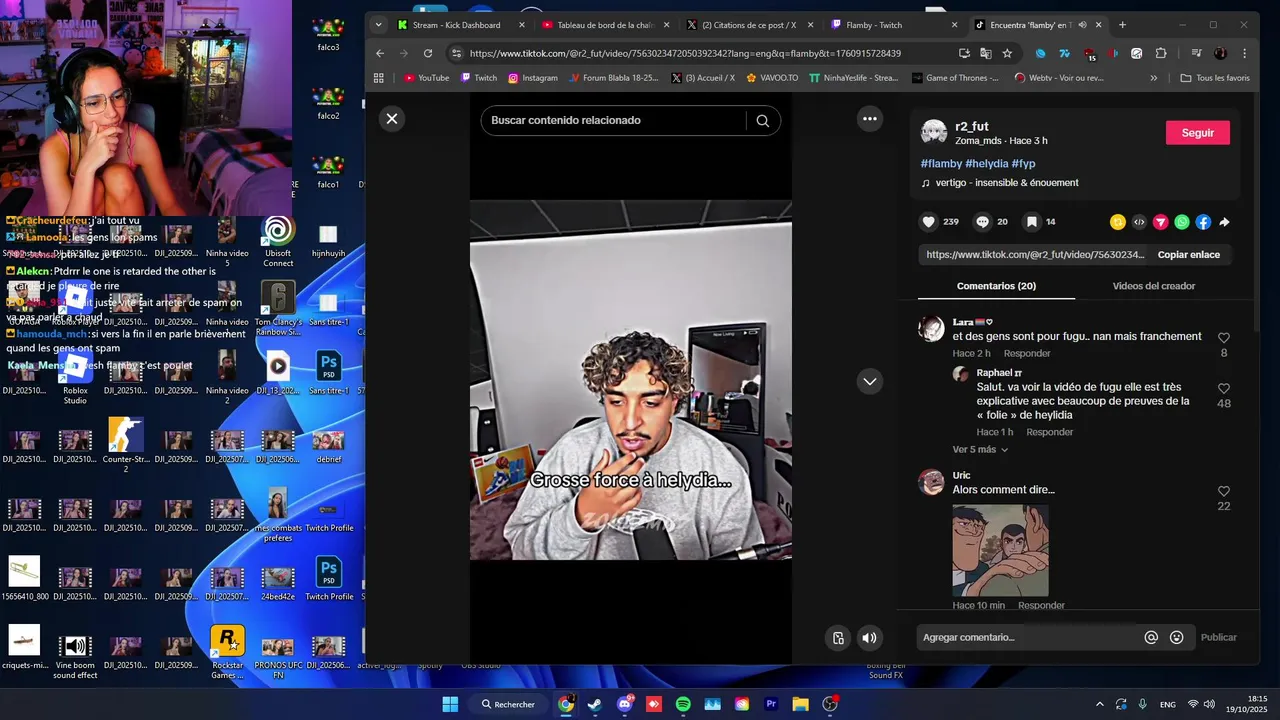Select Ubisoft Connect desktop icon
The width and height of the screenshot is (1280, 720).
(278, 241)
